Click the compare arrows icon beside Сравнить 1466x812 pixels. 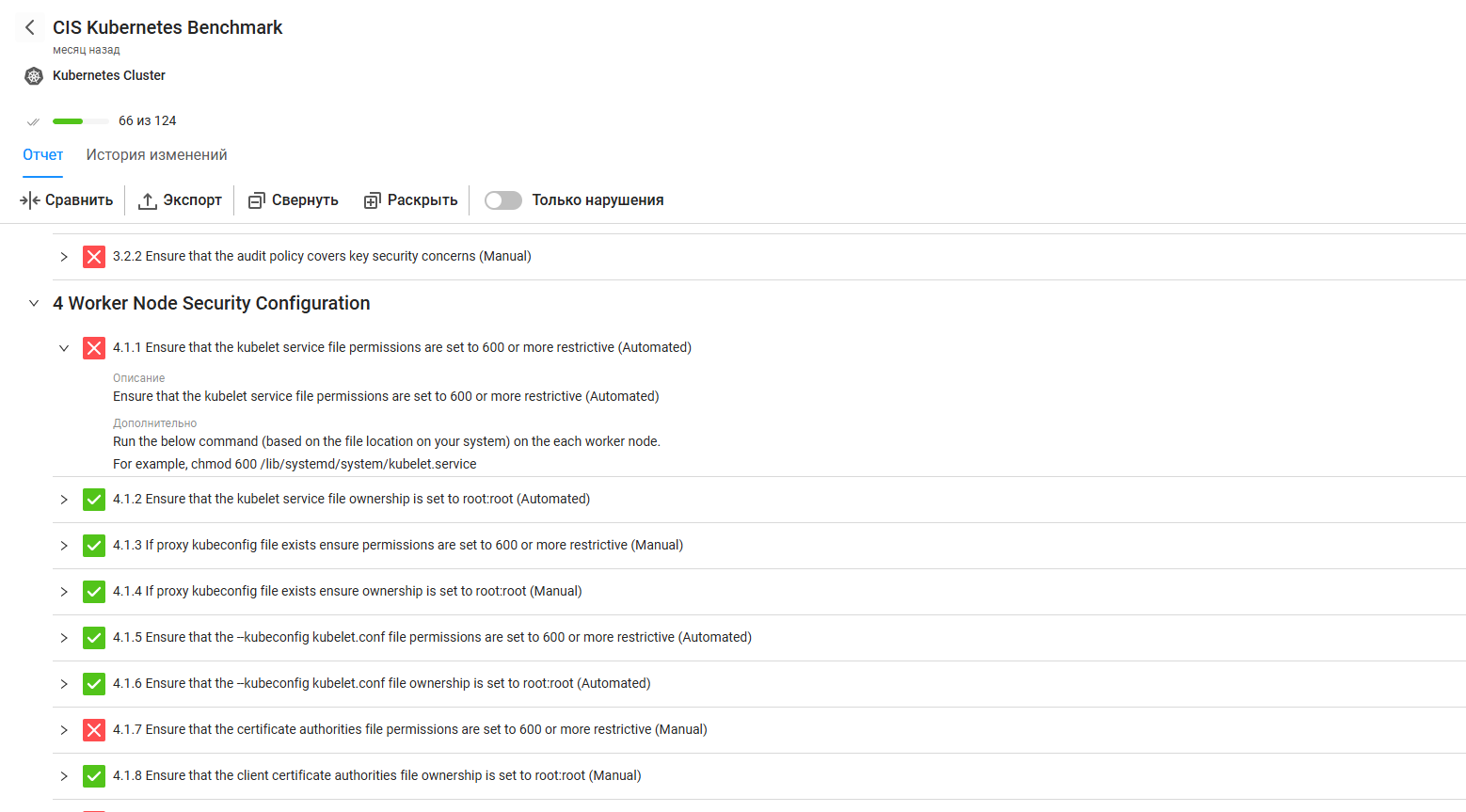[30, 200]
